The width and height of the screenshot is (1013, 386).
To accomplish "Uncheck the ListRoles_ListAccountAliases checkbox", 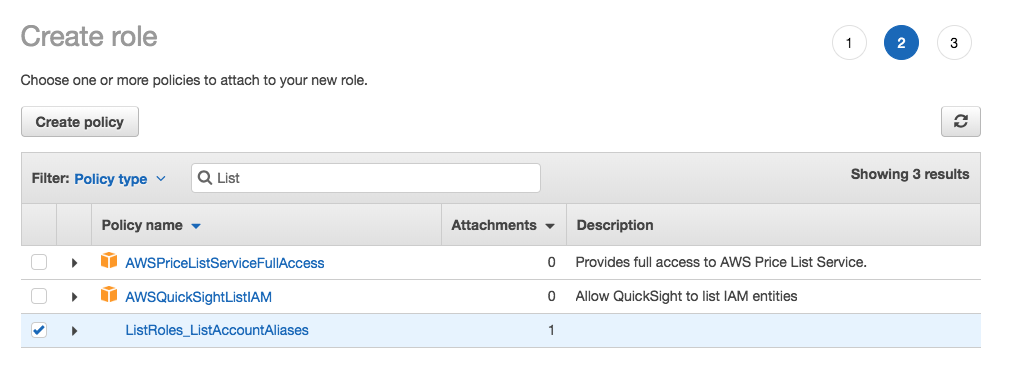I will coord(39,330).
